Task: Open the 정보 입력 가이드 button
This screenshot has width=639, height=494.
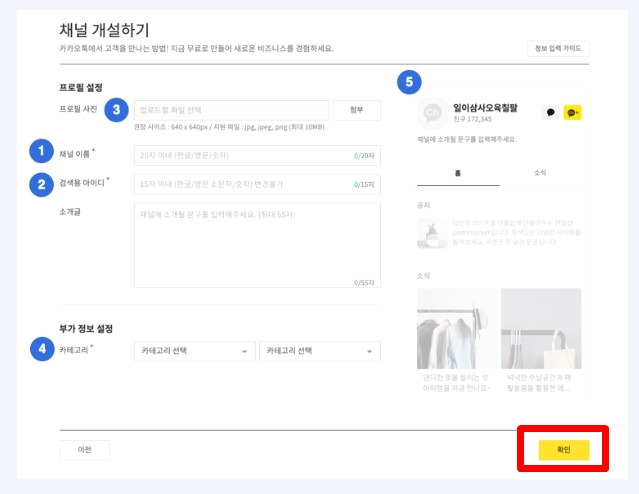Action: coord(558,49)
